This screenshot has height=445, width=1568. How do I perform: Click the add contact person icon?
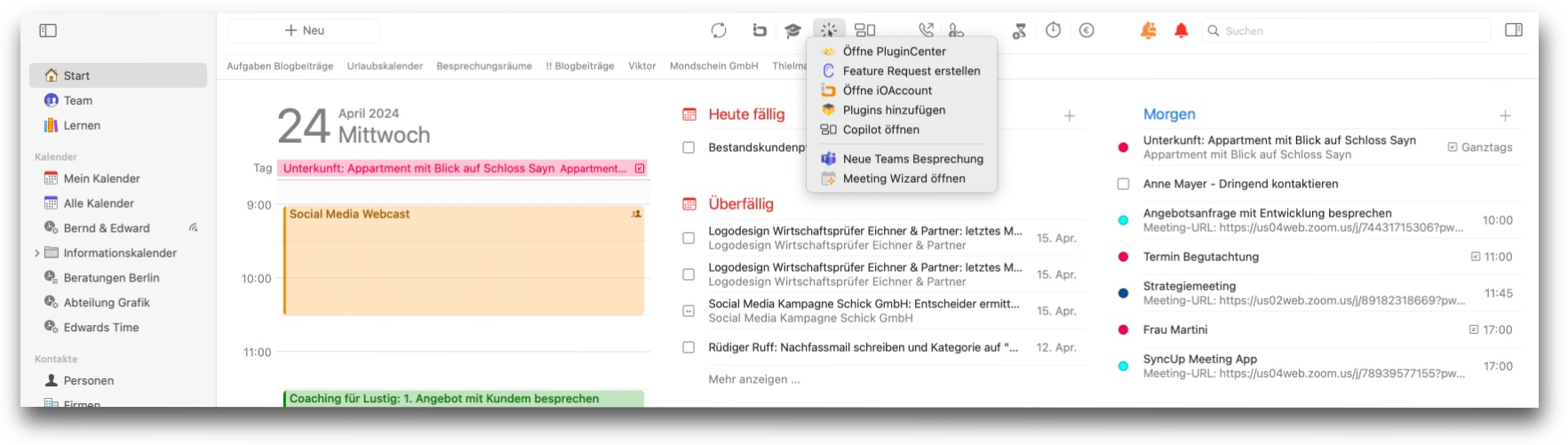point(956,30)
